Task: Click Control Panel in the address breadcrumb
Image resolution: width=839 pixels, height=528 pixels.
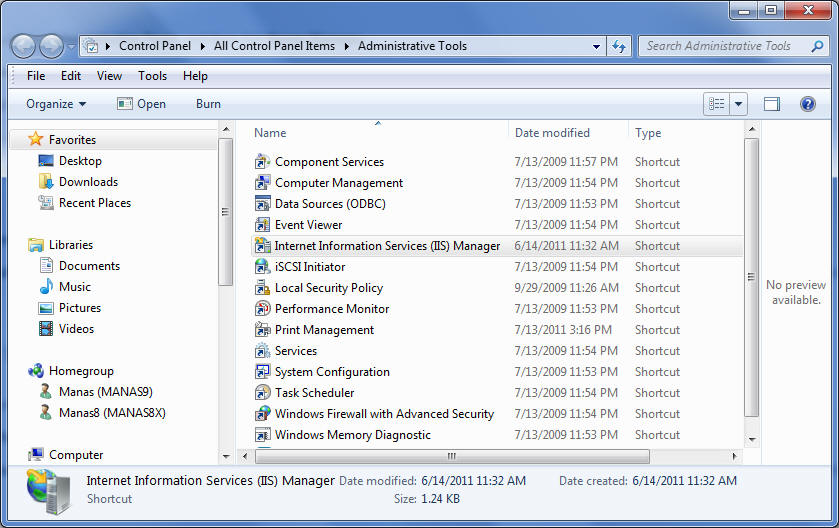Action: click(x=155, y=47)
